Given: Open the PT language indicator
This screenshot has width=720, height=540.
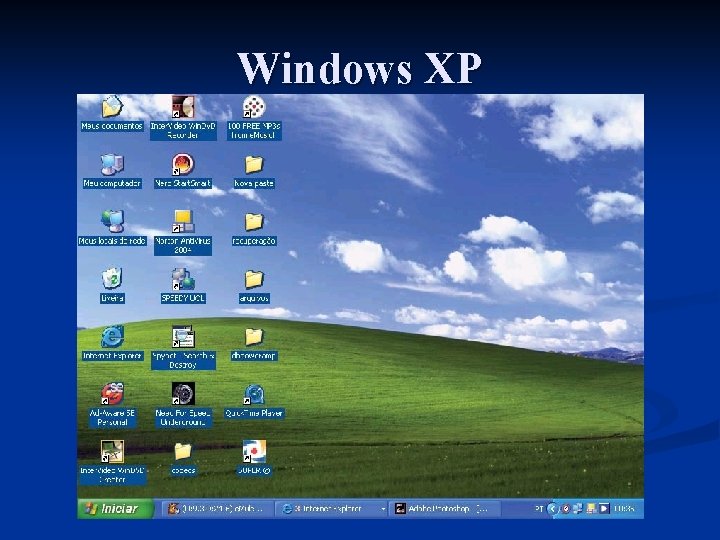Looking at the screenshot, I should tap(539, 509).
